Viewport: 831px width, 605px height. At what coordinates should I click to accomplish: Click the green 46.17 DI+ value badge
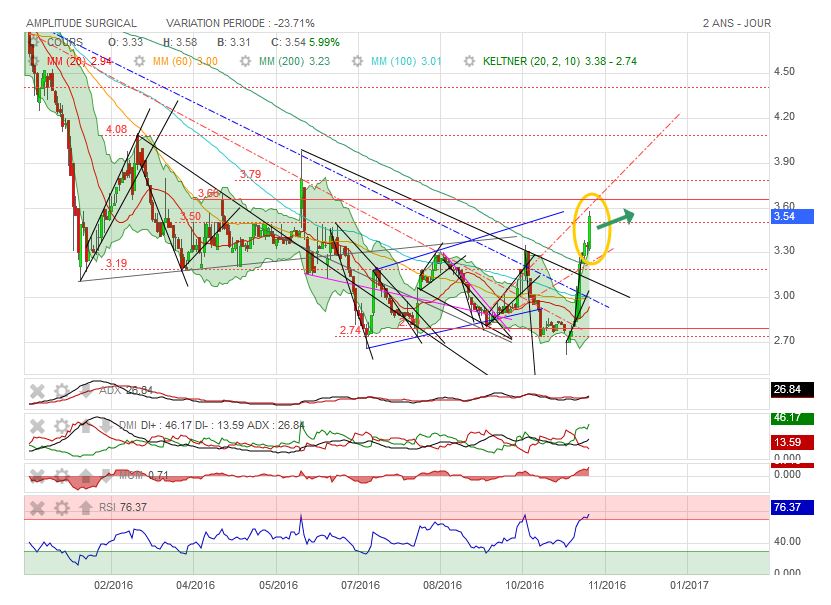click(792, 418)
